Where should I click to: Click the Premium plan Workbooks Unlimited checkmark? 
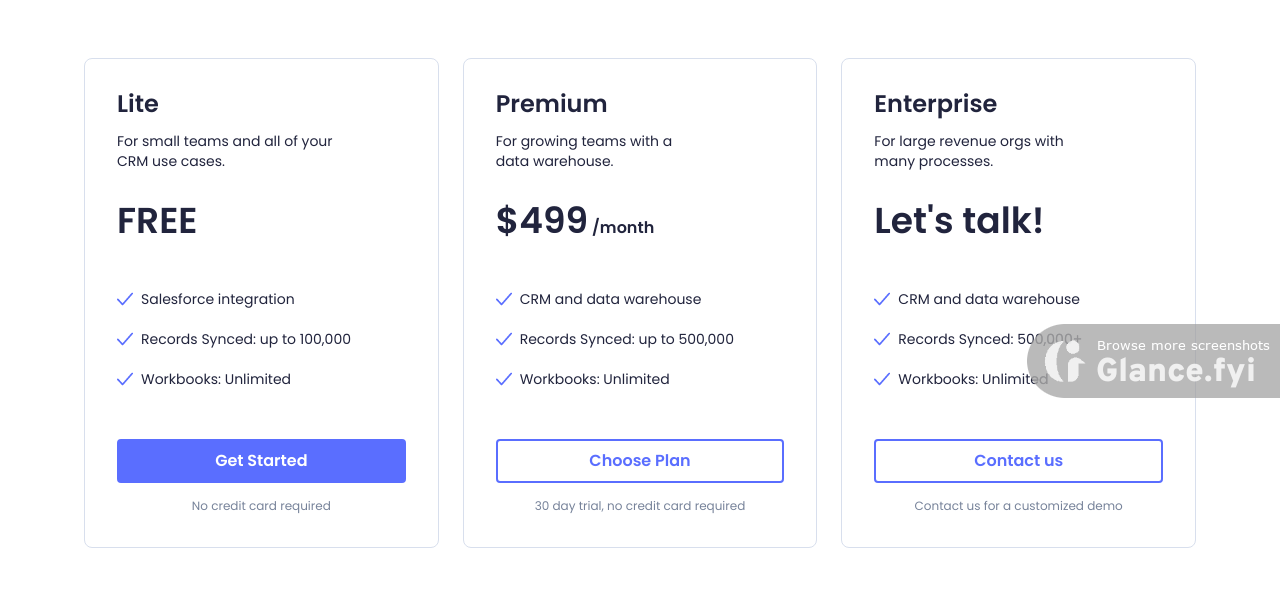pos(504,379)
